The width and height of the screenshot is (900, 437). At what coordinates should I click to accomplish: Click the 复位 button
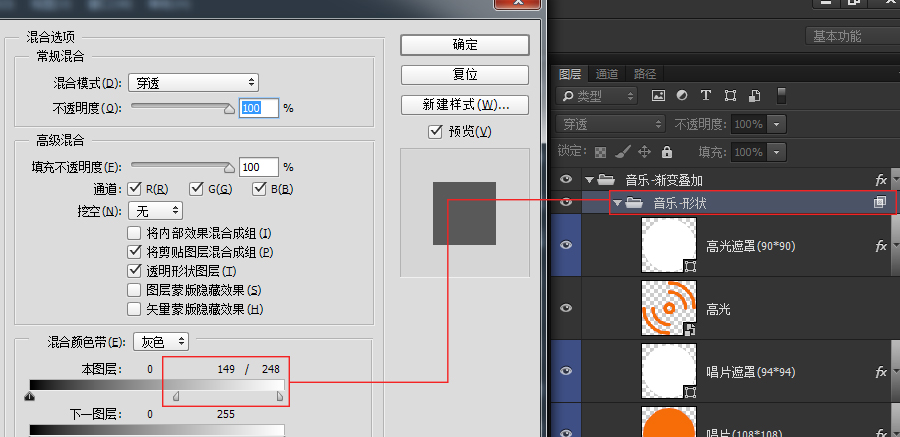(x=465, y=75)
